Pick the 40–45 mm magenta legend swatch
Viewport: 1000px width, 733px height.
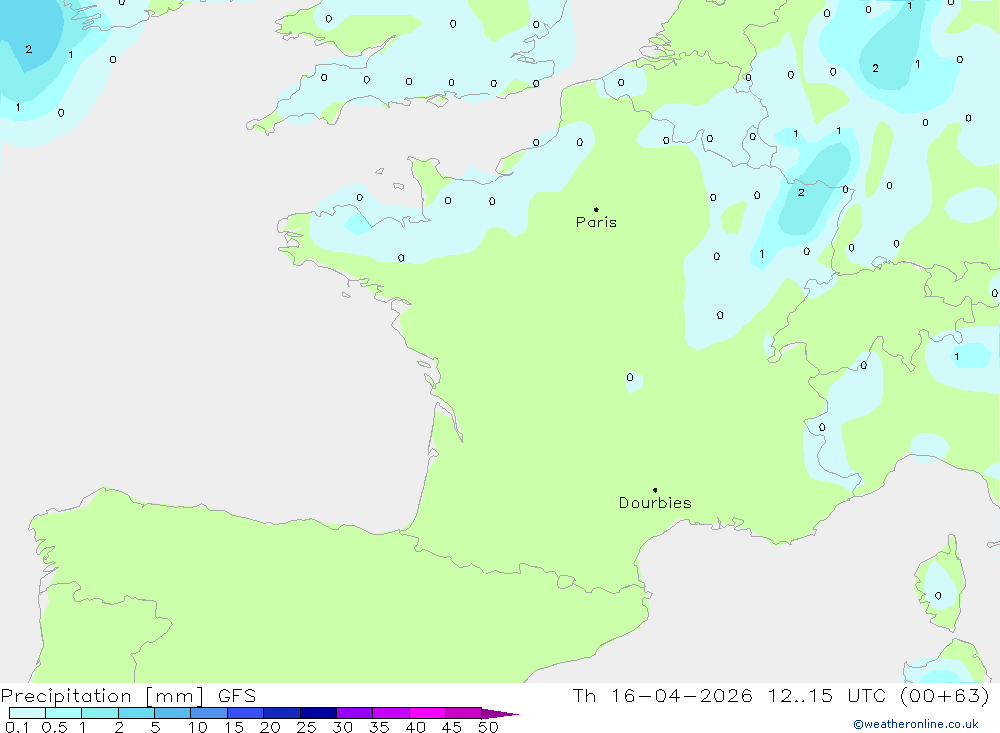coord(427,713)
